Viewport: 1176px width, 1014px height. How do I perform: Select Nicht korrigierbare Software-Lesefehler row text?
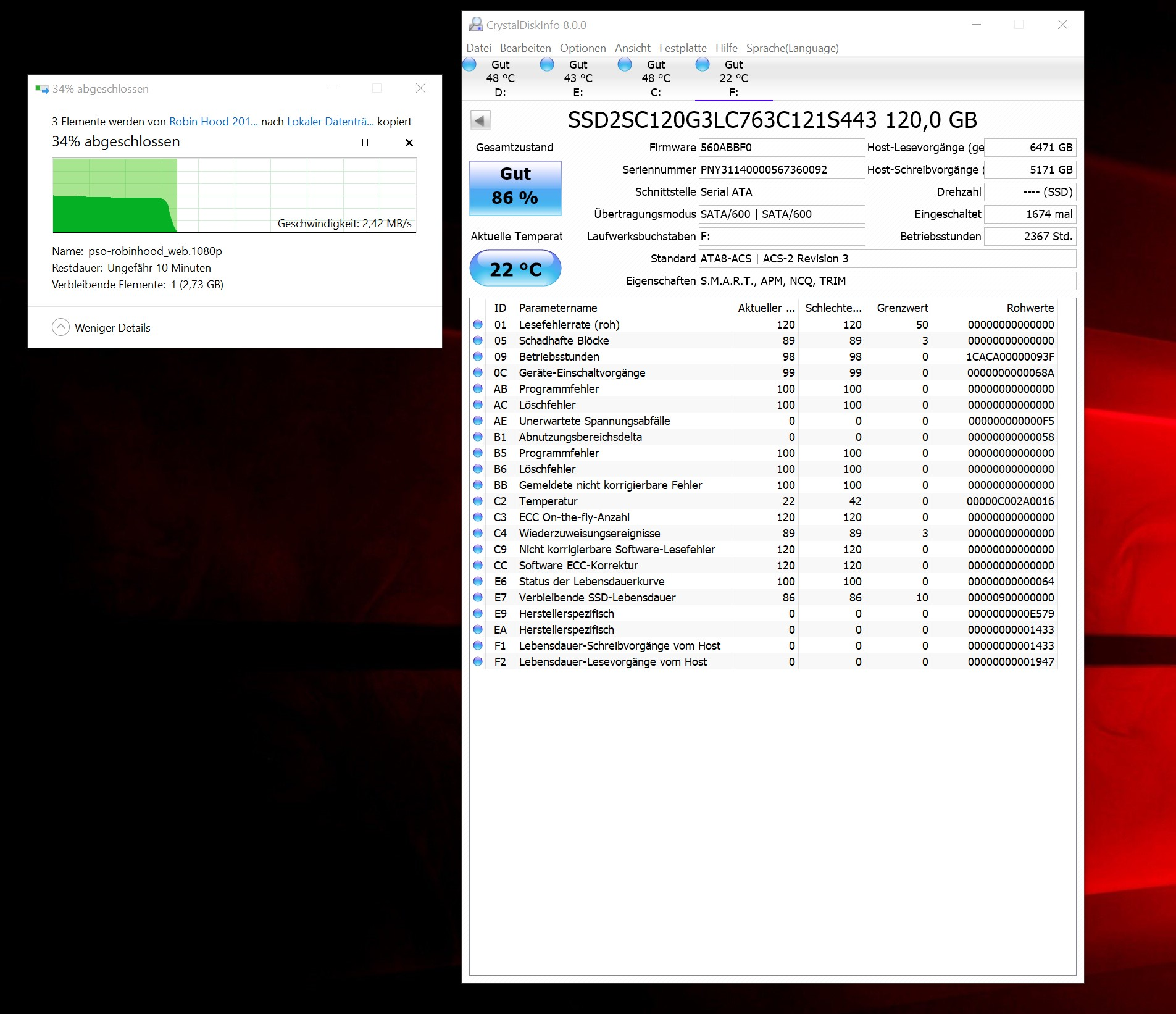[617, 550]
